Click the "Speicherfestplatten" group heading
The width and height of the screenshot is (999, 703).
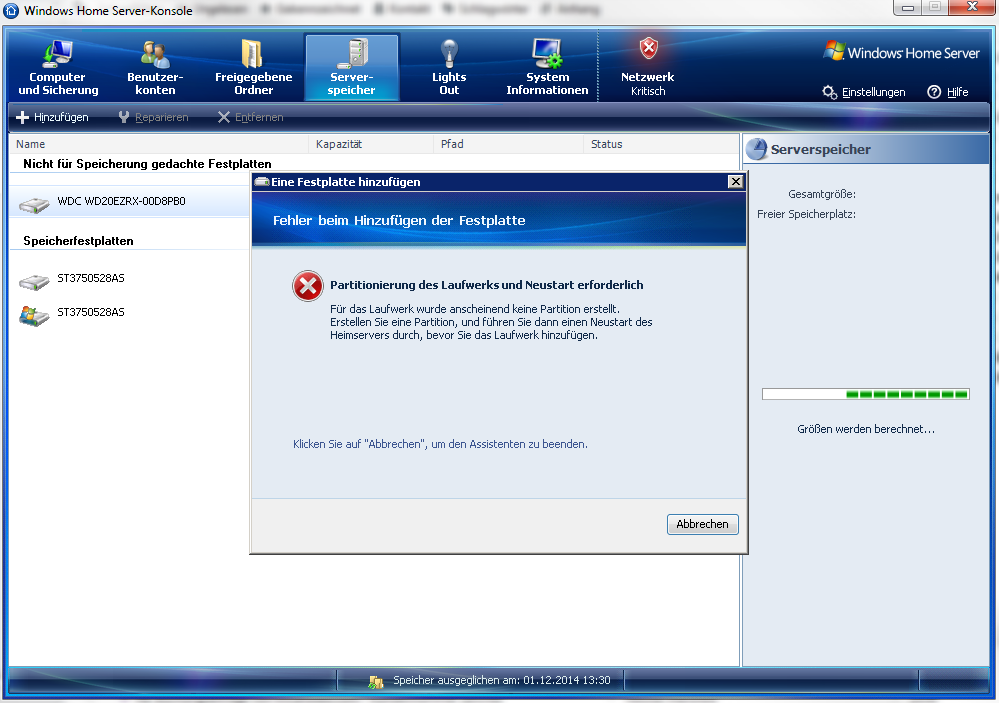[x=78, y=241]
